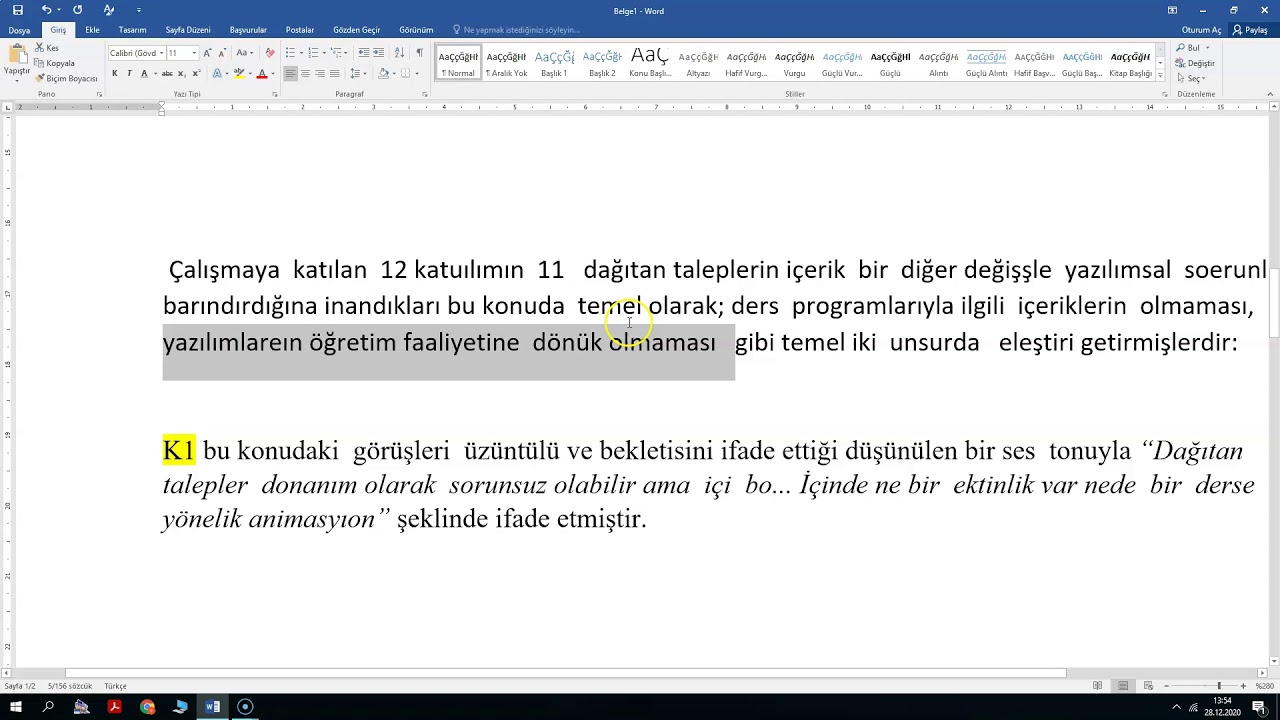
Task: Open Adobe Acrobat from the taskbar
Action: pos(114,707)
